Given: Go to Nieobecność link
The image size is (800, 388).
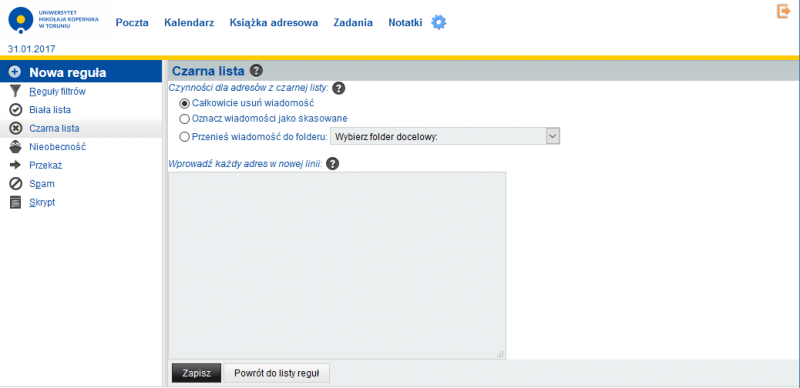Looking at the screenshot, I should click(58, 147).
